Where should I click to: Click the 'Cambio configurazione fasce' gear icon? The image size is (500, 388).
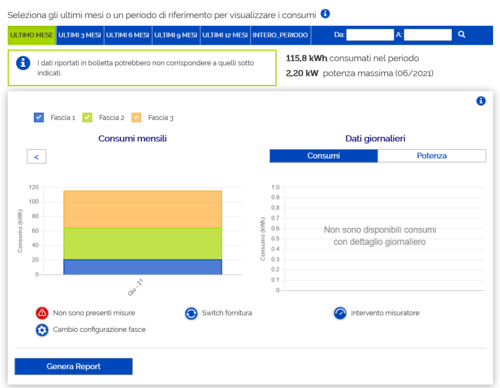(42, 330)
